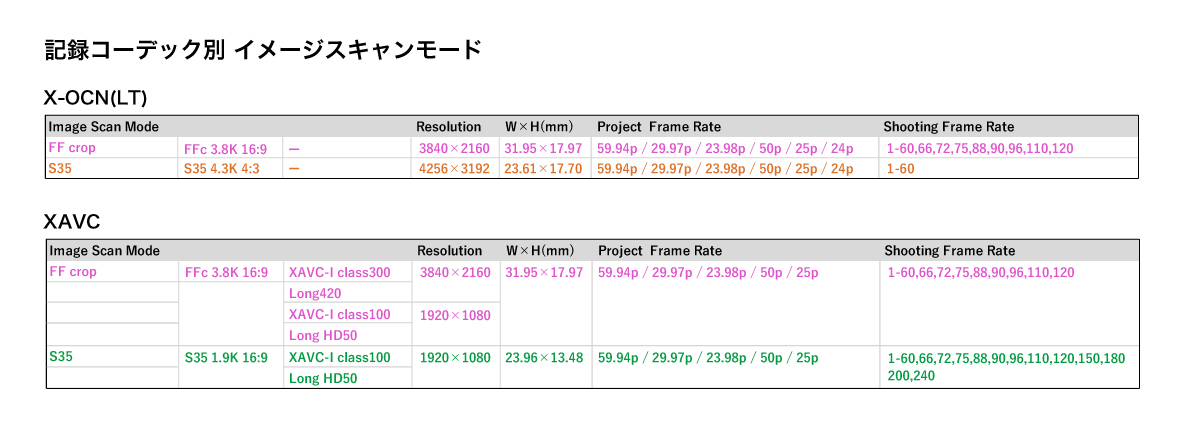Select the pink 1920×1080 resolution cell

pos(454,314)
